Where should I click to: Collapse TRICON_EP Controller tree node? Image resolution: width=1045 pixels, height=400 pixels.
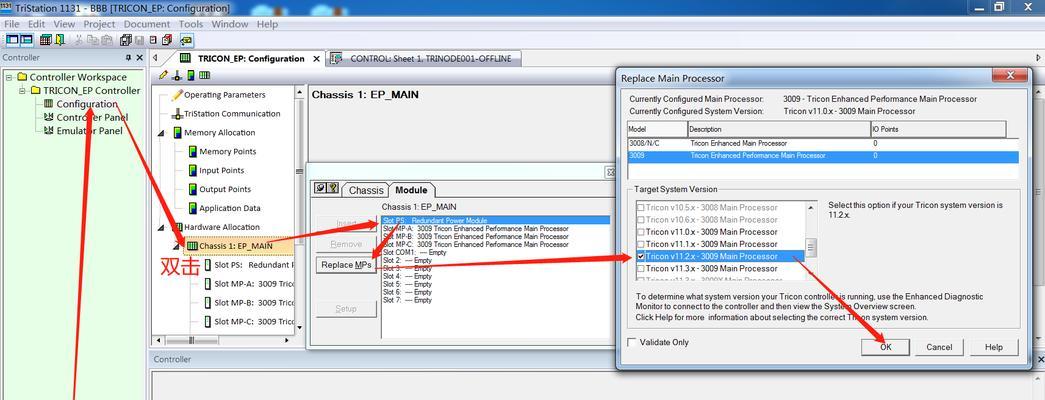coord(22,91)
